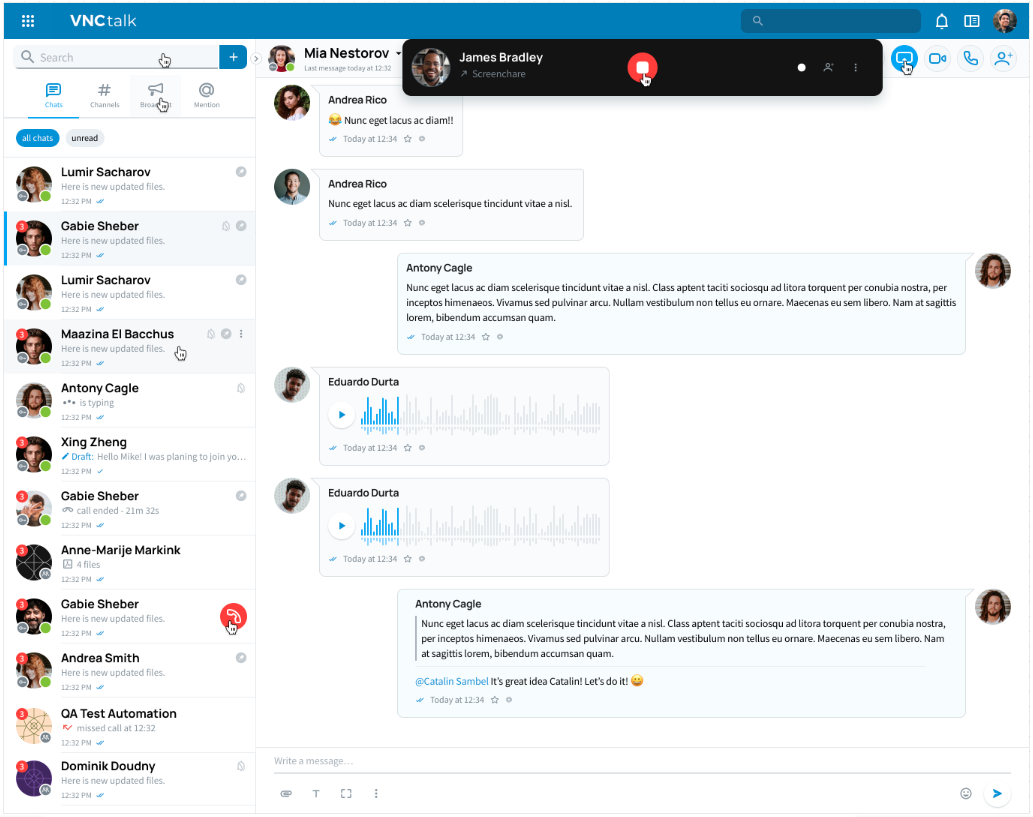Start a video call with Mia Nestorov
Image resolution: width=1033 pixels, height=817 pixels.
tap(937, 59)
